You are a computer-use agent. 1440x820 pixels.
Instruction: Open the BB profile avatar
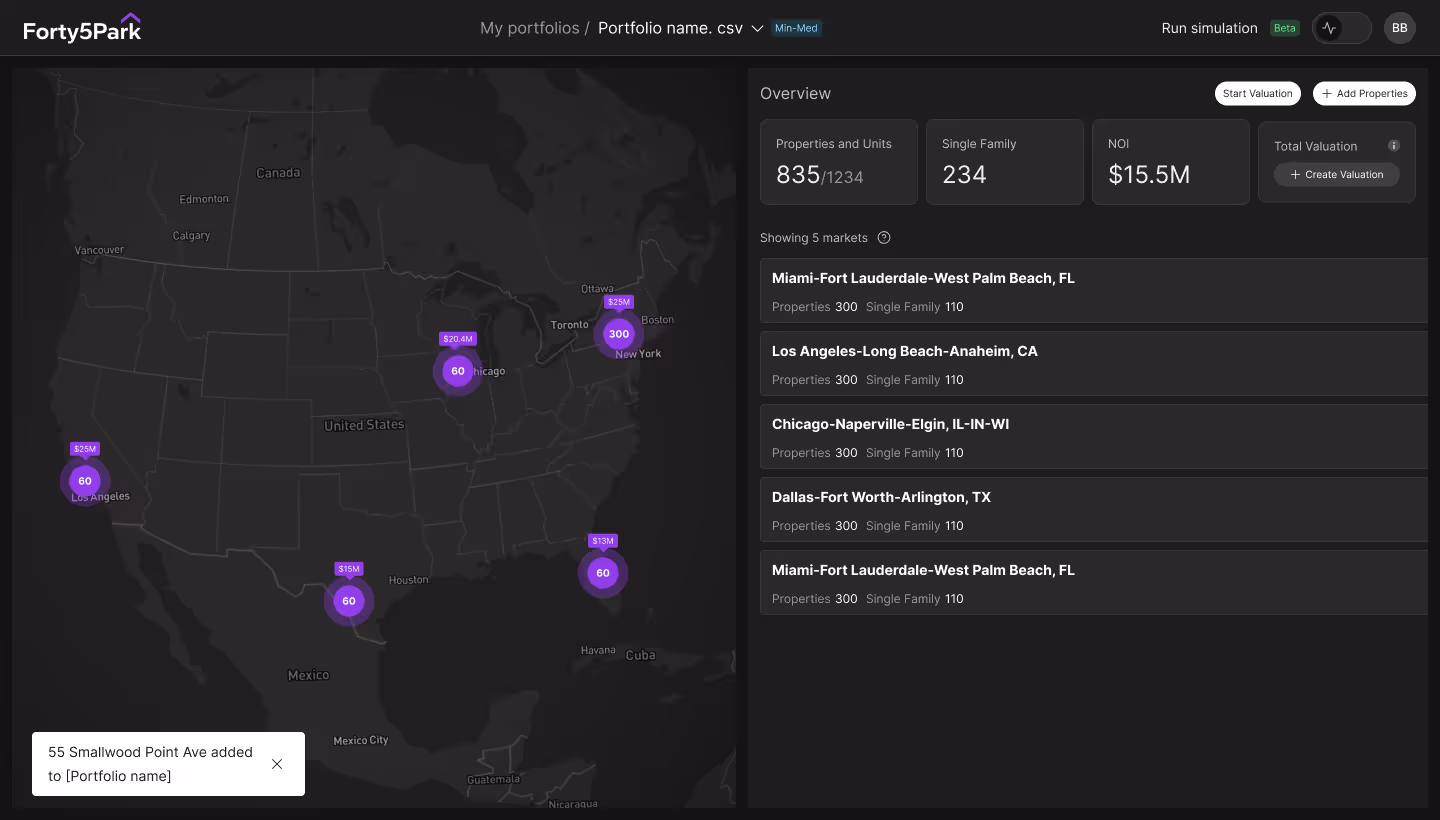[x=1400, y=27]
